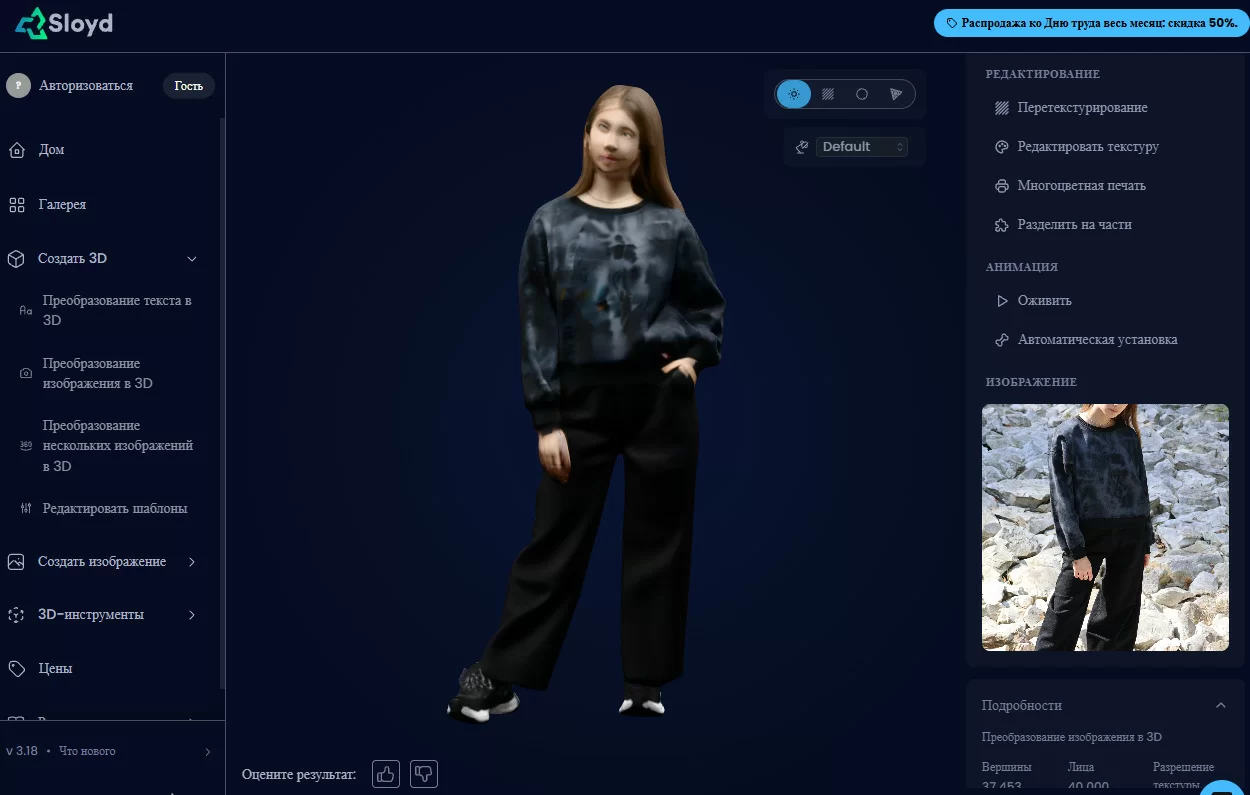Click the Вершины label in details
The width and height of the screenshot is (1250, 795).
(x=1005, y=768)
